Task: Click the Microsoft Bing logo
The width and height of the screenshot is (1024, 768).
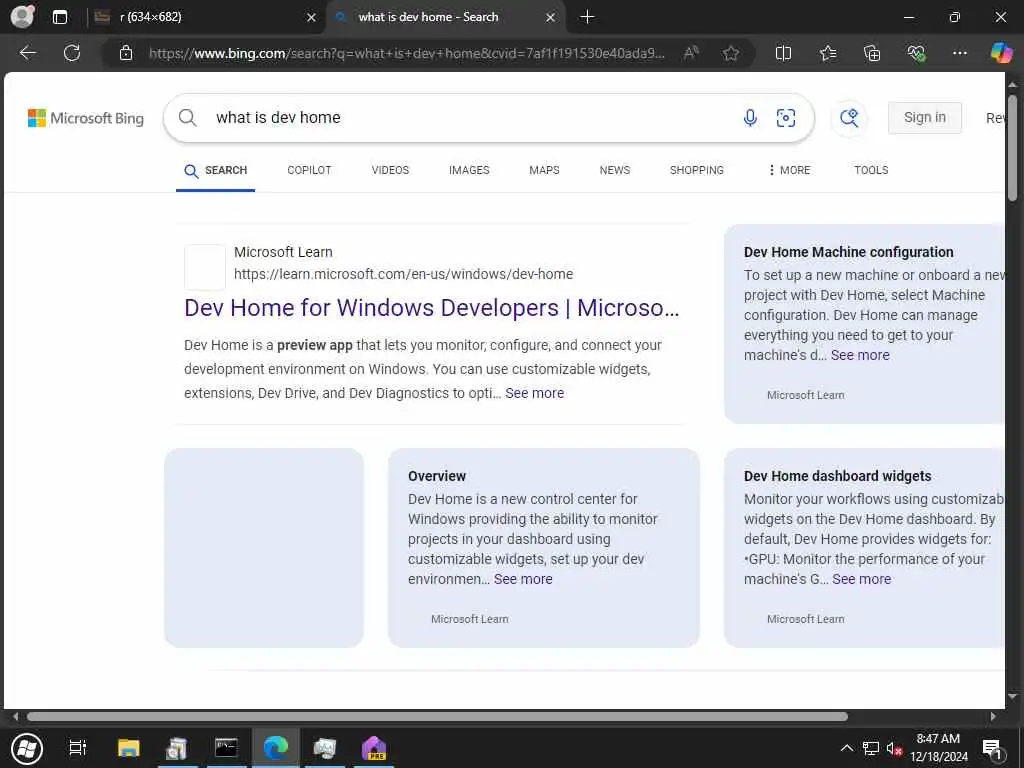Action: point(86,118)
